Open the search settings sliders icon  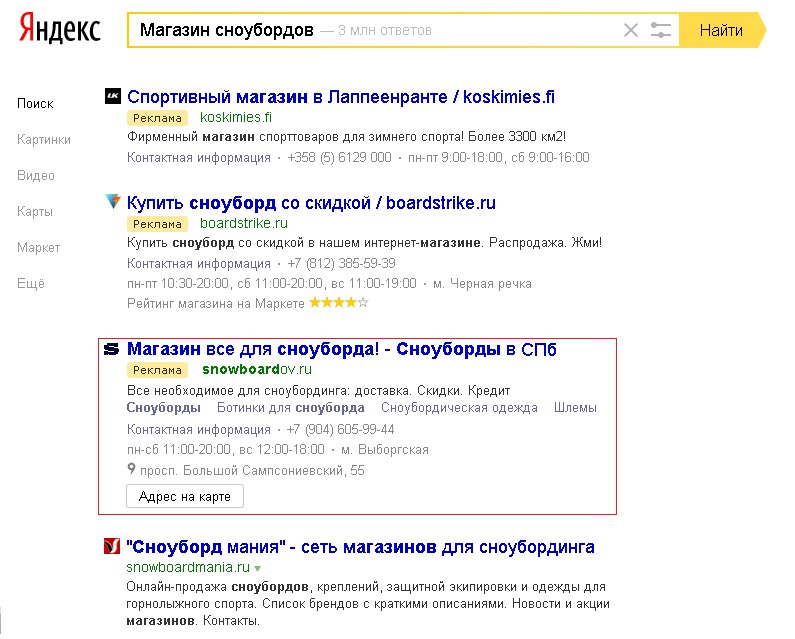pos(661,30)
